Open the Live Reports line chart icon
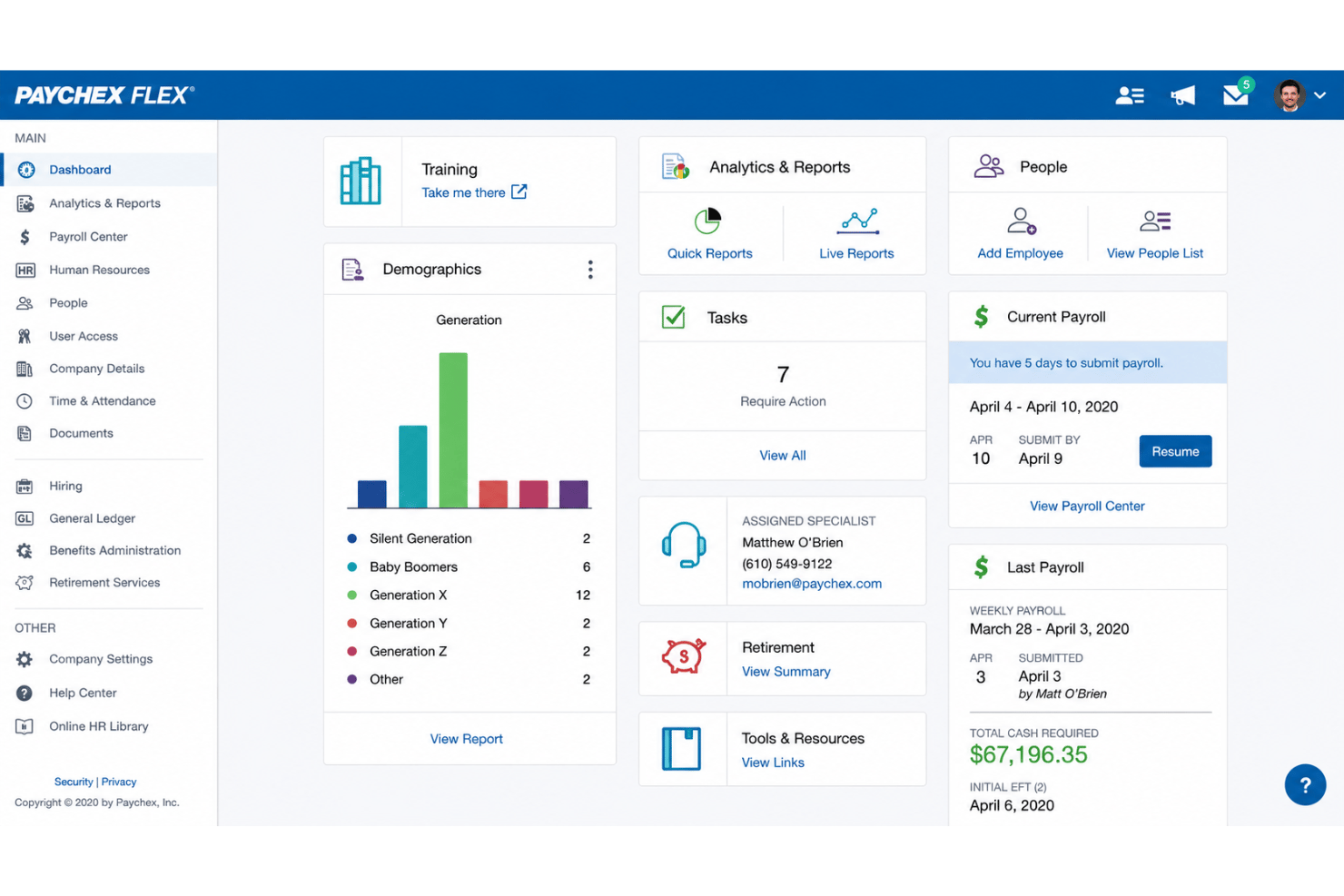Image resolution: width=1344 pixels, height=896 pixels. coord(858,221)
